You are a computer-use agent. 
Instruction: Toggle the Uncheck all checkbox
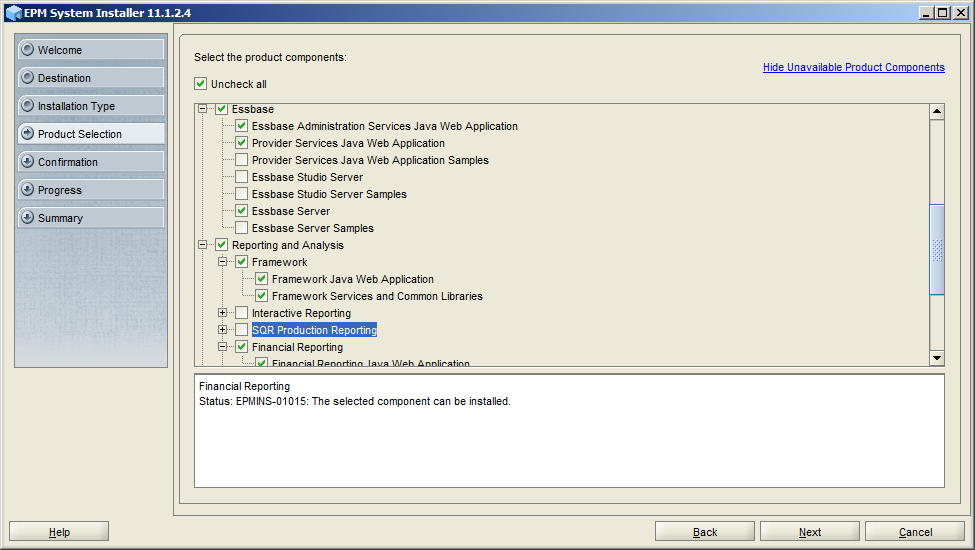(200, 83)
